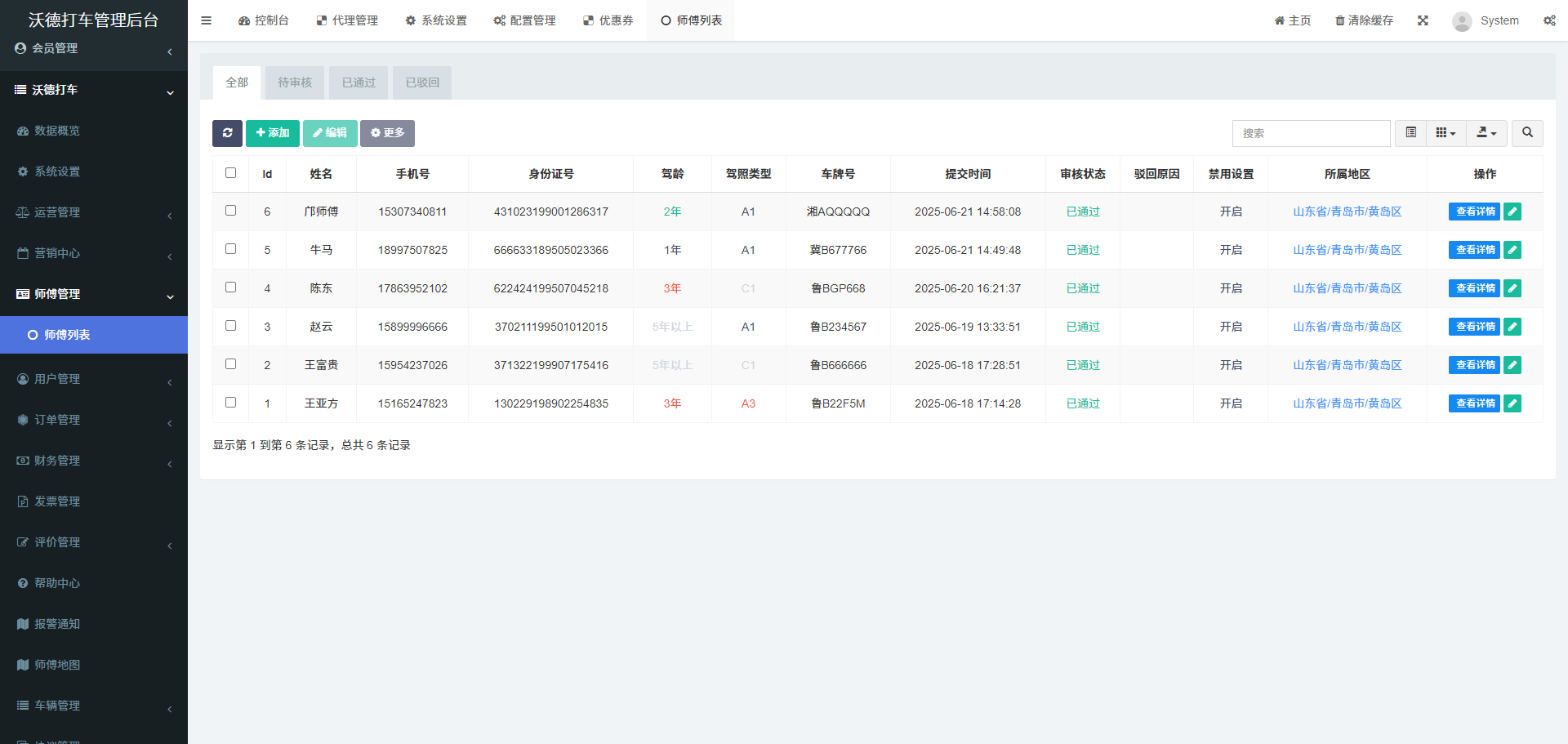Screen dimensions: 1568x744
Task: Click the refresh table icon button
Action: (227, 133)
